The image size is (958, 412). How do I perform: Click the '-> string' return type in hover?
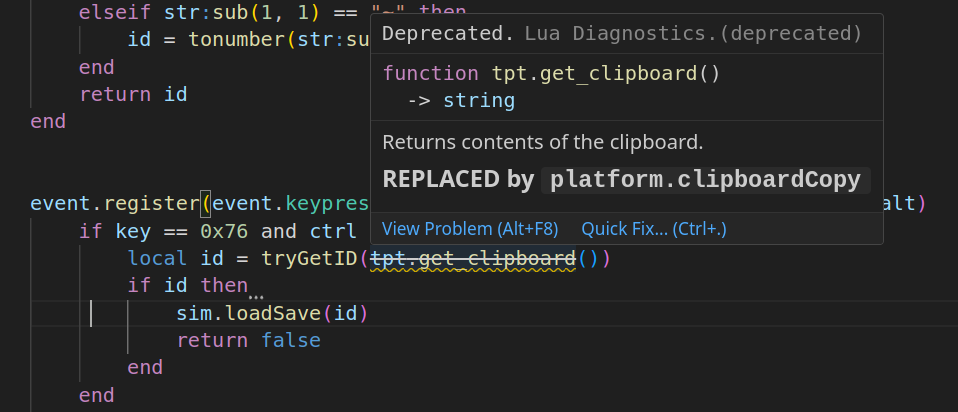(x=461, y=101)
